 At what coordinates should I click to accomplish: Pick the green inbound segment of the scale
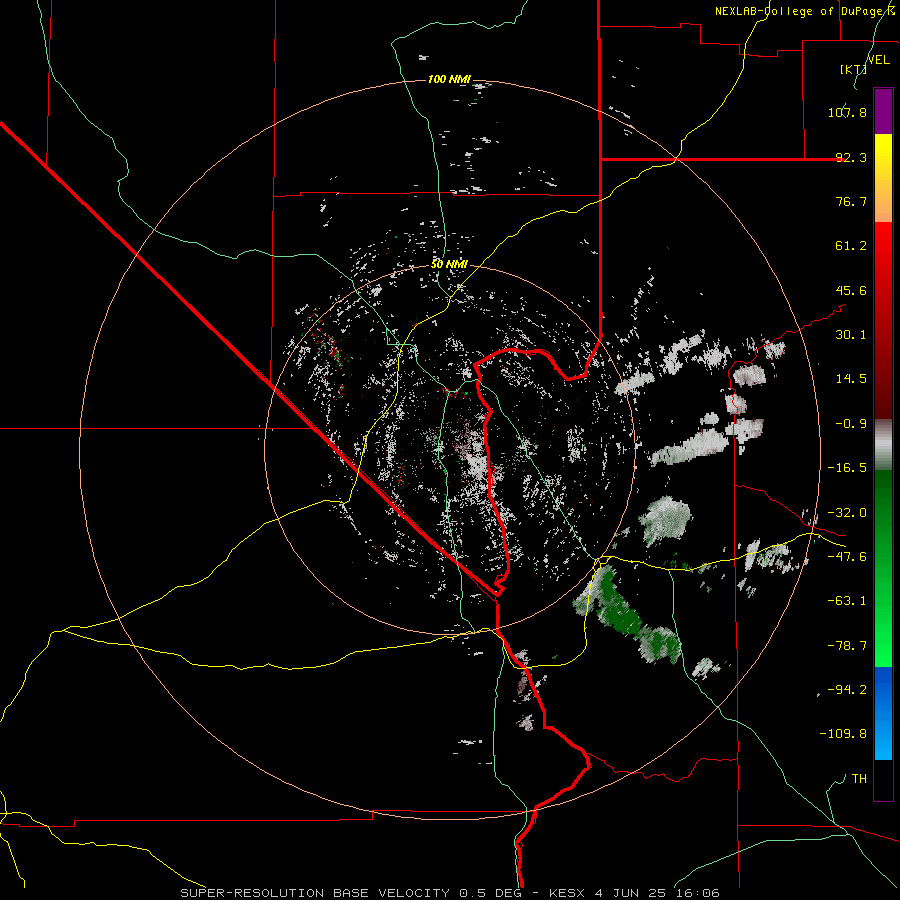coord(883,568)
